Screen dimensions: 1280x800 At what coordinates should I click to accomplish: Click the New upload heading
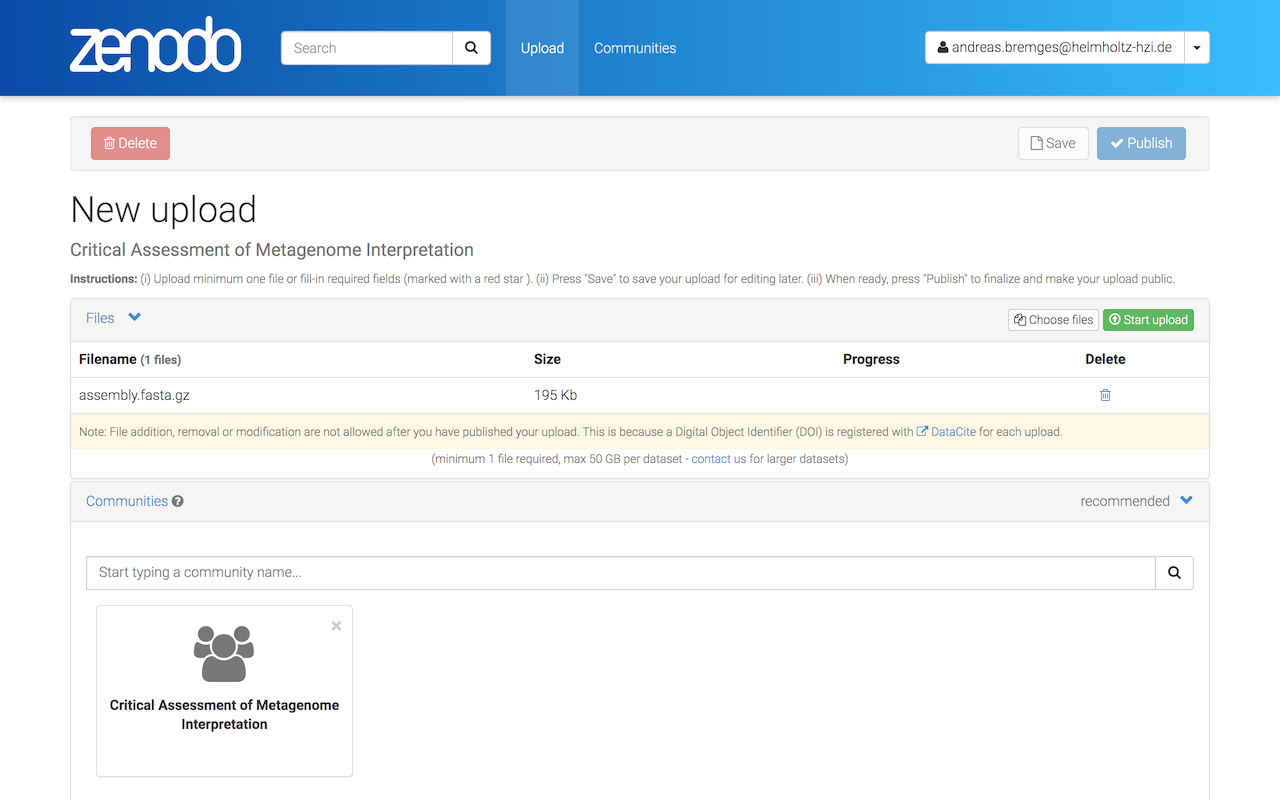click(163, 209)
